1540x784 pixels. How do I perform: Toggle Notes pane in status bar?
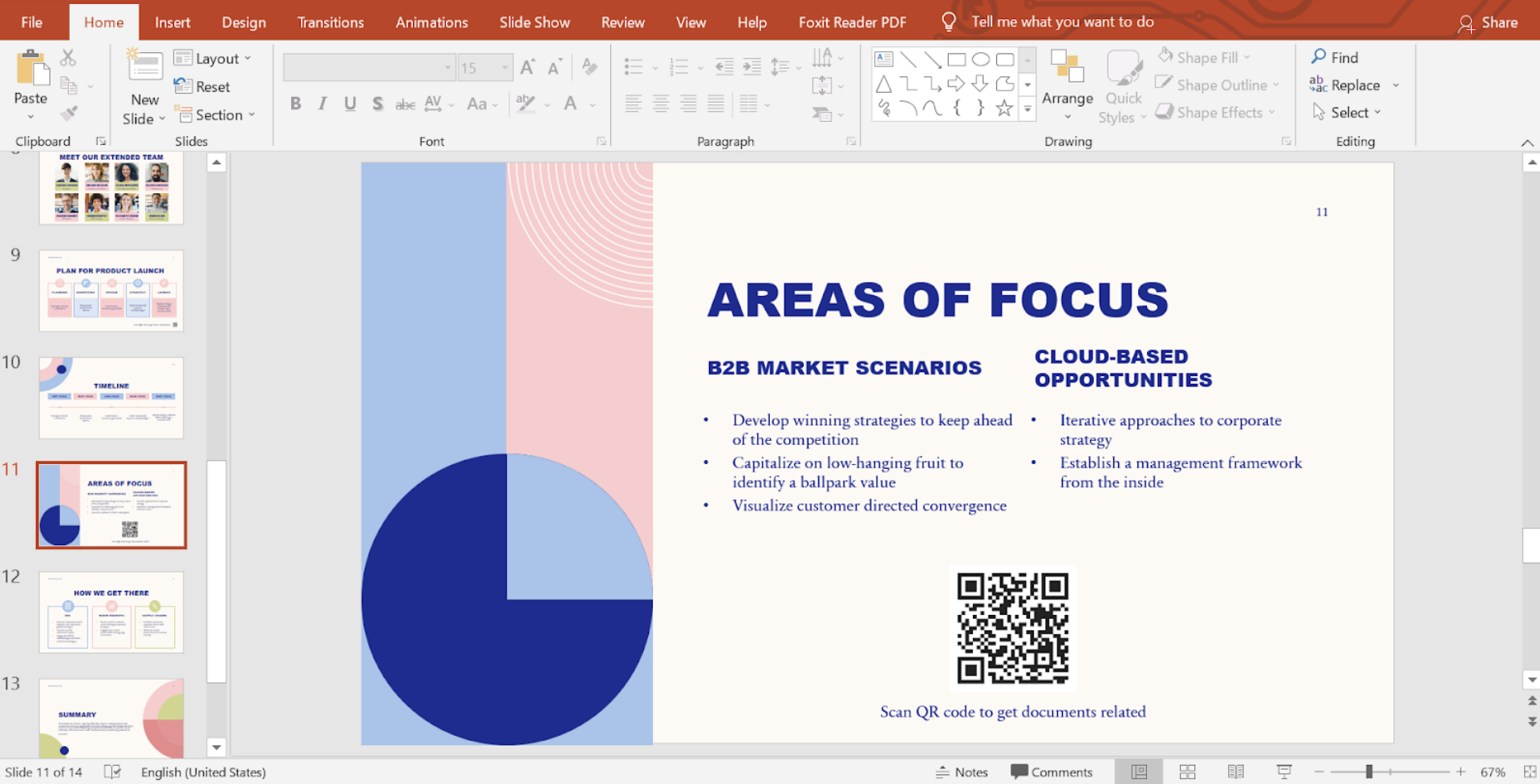pos(962,772)
